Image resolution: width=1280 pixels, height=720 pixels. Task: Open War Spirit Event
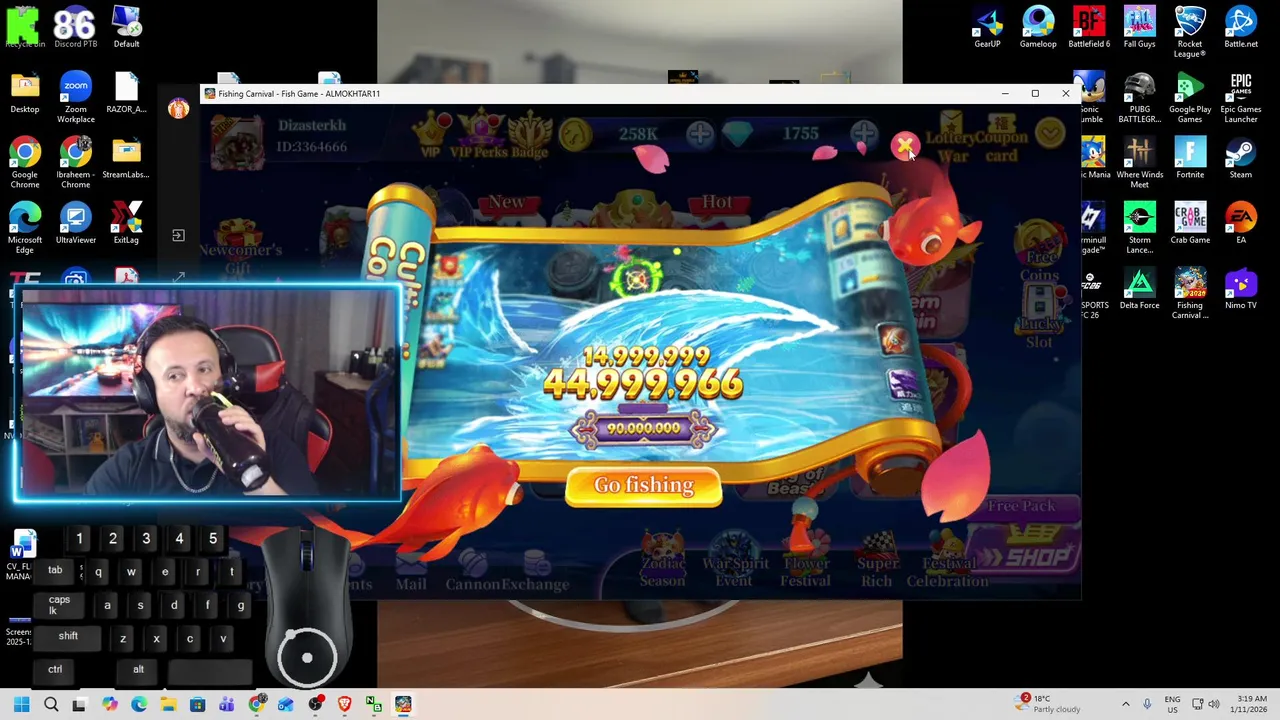pyautogui.click(x=734, y=560)
